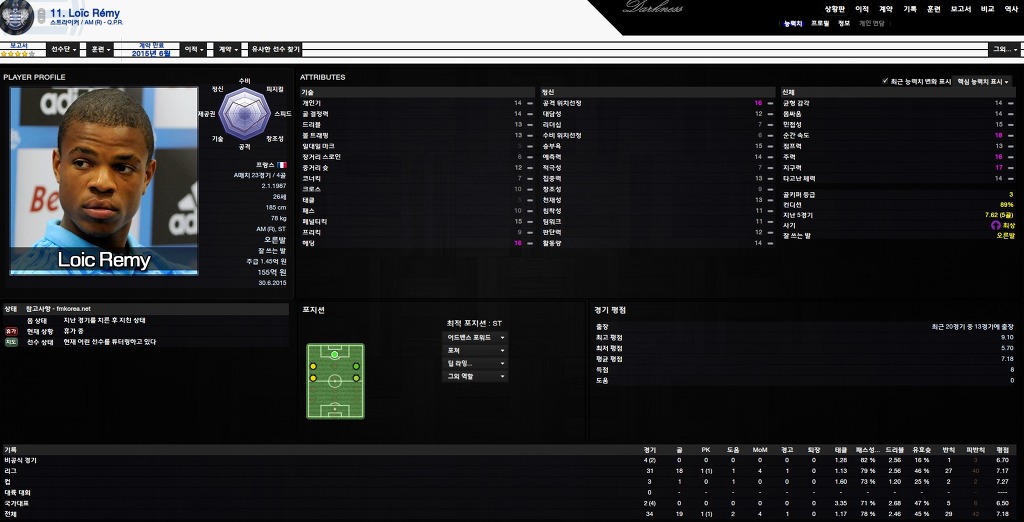Screen dimensions: 1024x522
Task: Switch to the 능력치 sub-tab
Action: tap(793, 24)
